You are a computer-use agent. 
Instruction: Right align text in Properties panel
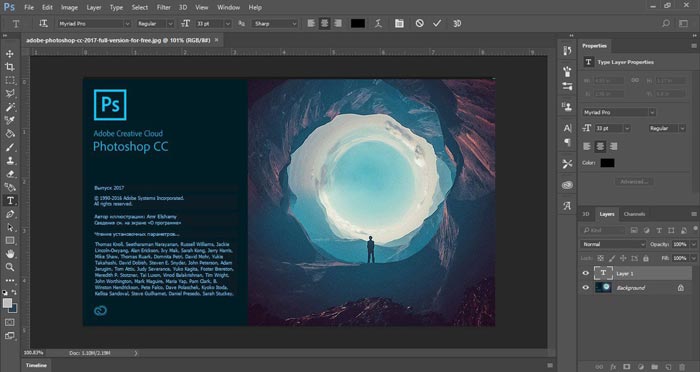pos(614,146)
